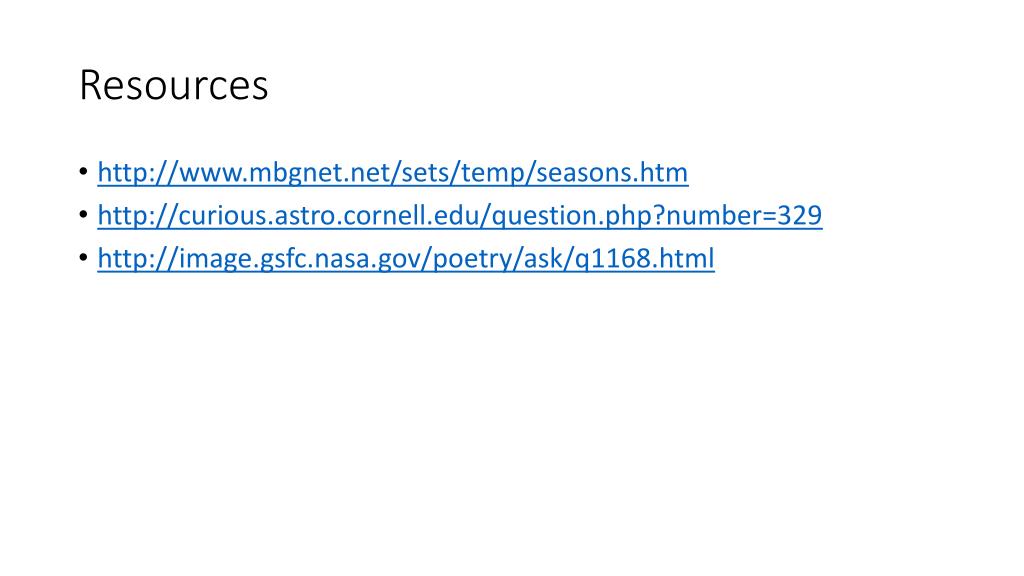Click the Resources slide title
The width and height of the screenshot is (1024, 576).
(174, 85)
